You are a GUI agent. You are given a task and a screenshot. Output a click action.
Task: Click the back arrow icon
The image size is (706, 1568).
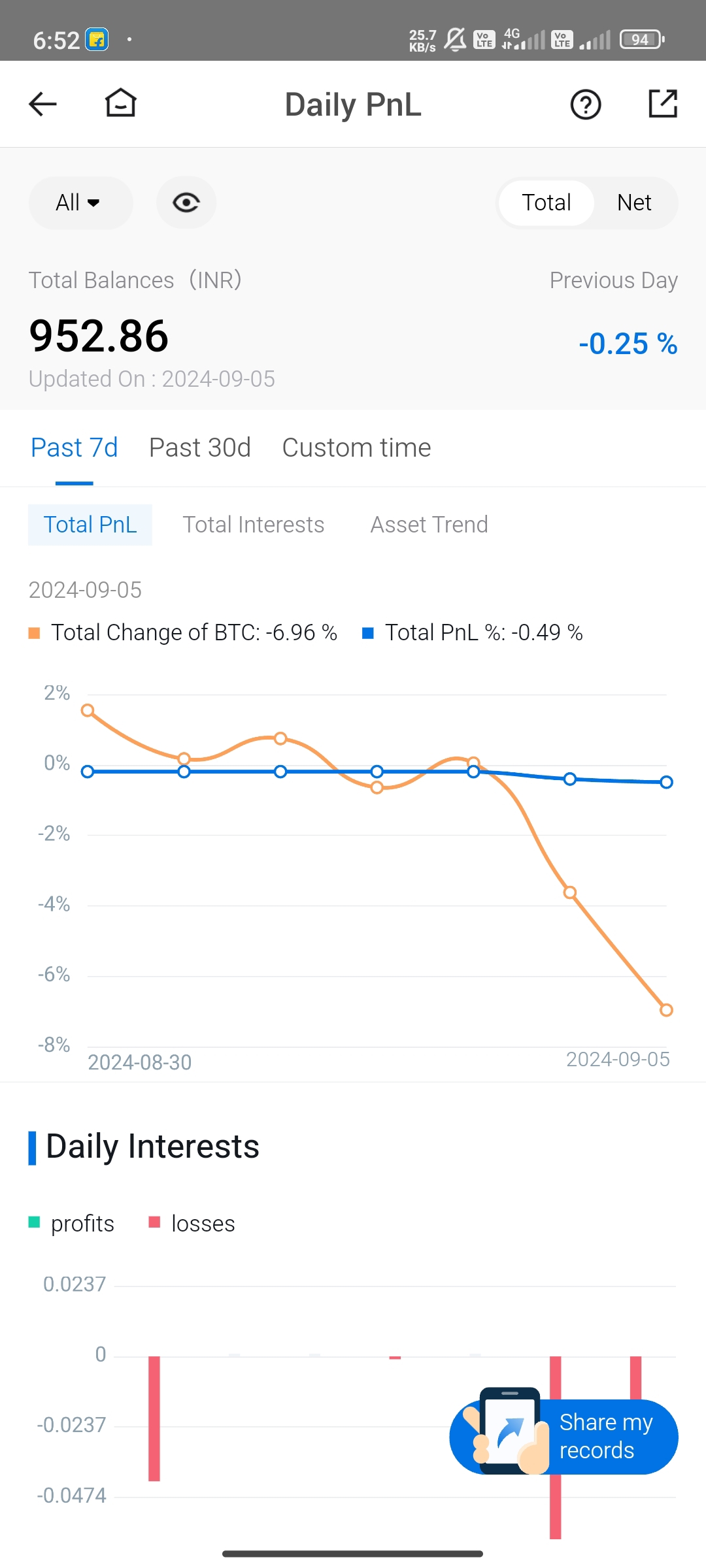pos(42,103)
